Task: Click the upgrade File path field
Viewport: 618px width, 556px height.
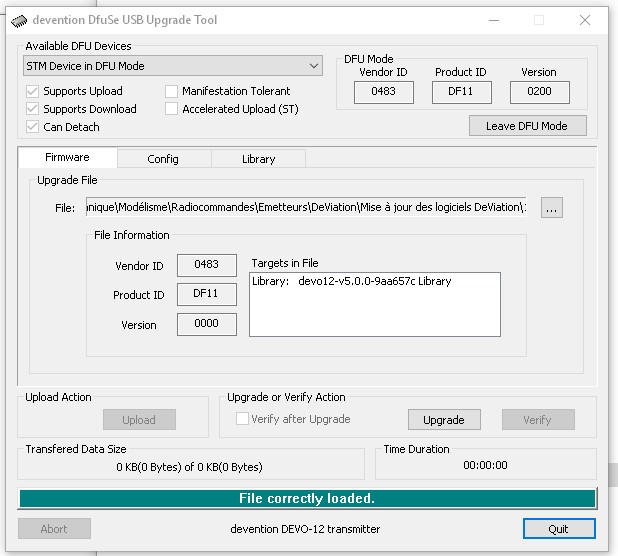Action: 306,207
